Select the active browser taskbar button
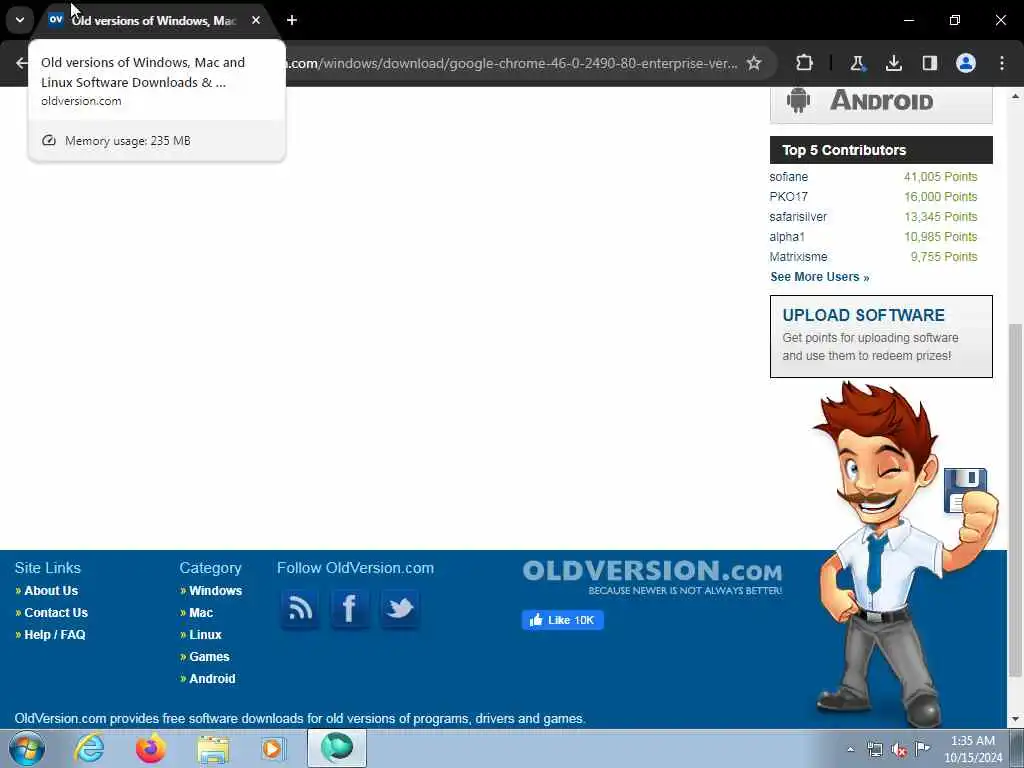This screenshot has height=768, width=1024. pyautogui.click(x=337, y=748)
